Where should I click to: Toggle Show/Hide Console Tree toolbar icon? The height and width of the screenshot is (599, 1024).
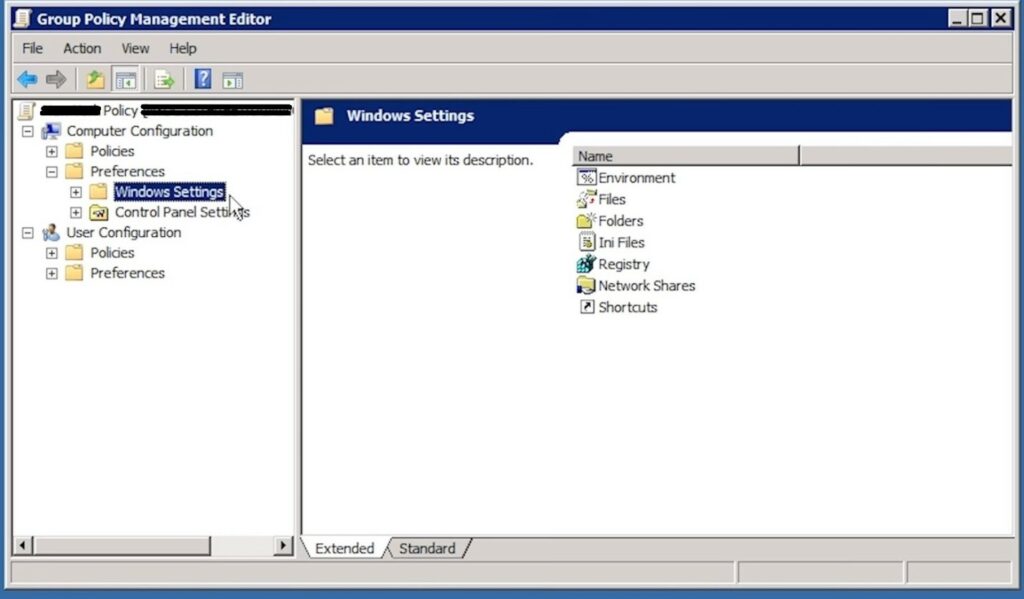click(x=125, y=79)
